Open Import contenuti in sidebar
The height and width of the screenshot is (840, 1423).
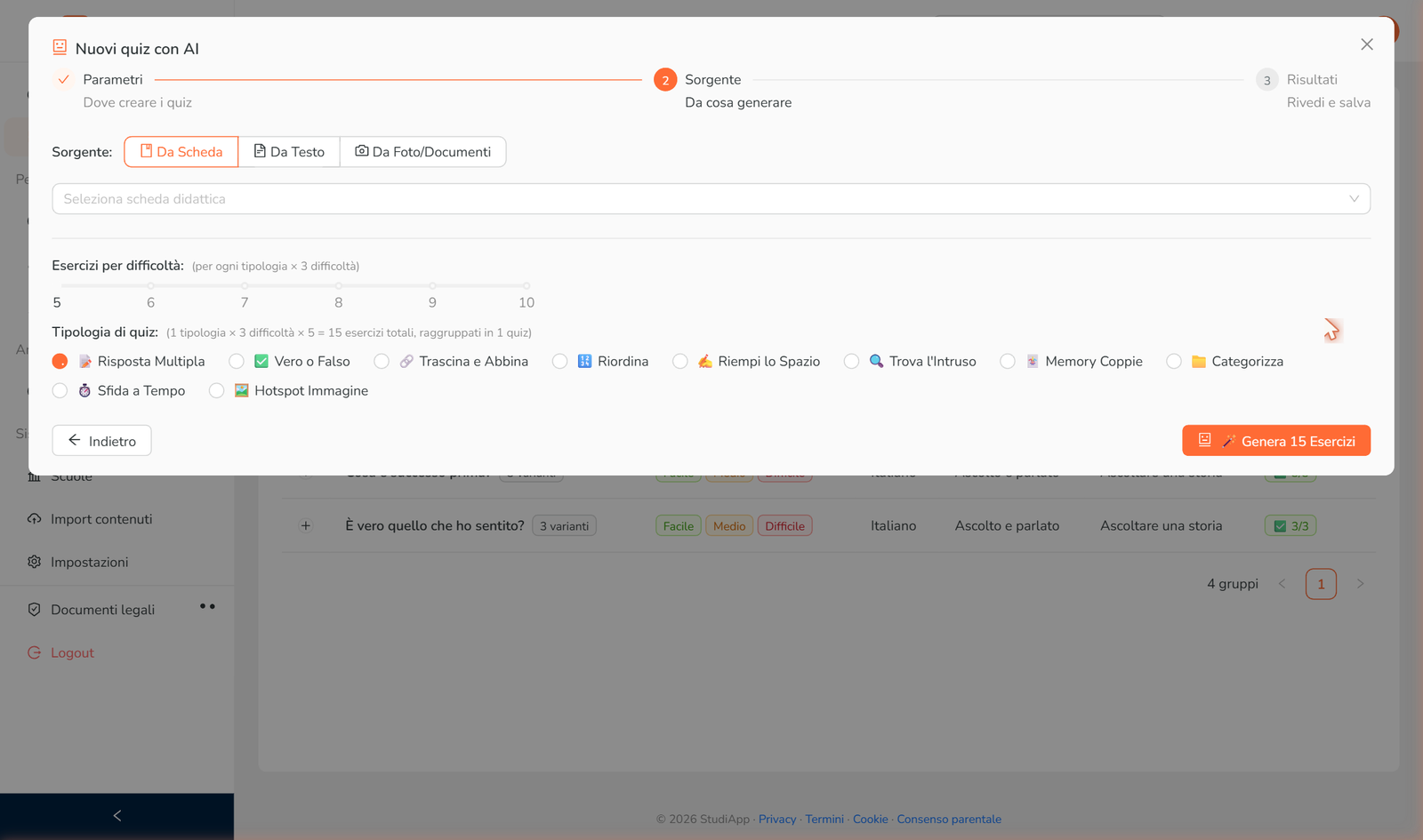(x=101, y=519)
